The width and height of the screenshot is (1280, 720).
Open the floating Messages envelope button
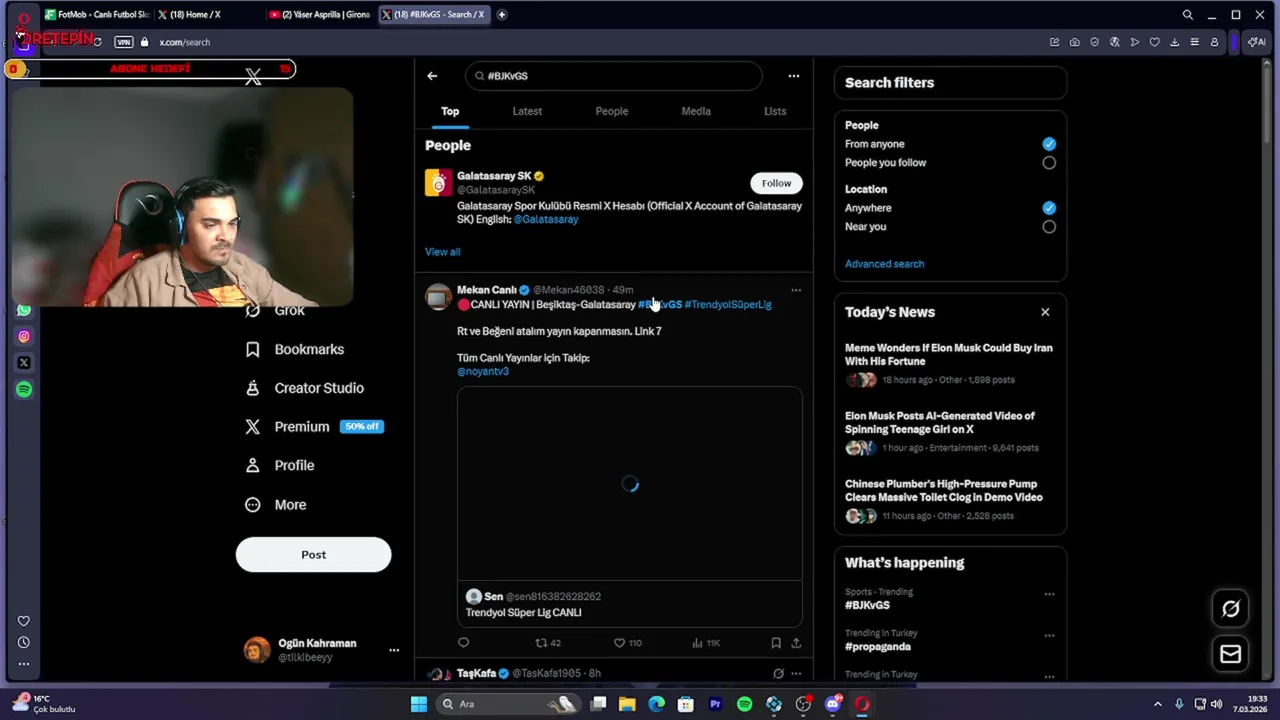pyautogui.click(x=1231, y=654)
